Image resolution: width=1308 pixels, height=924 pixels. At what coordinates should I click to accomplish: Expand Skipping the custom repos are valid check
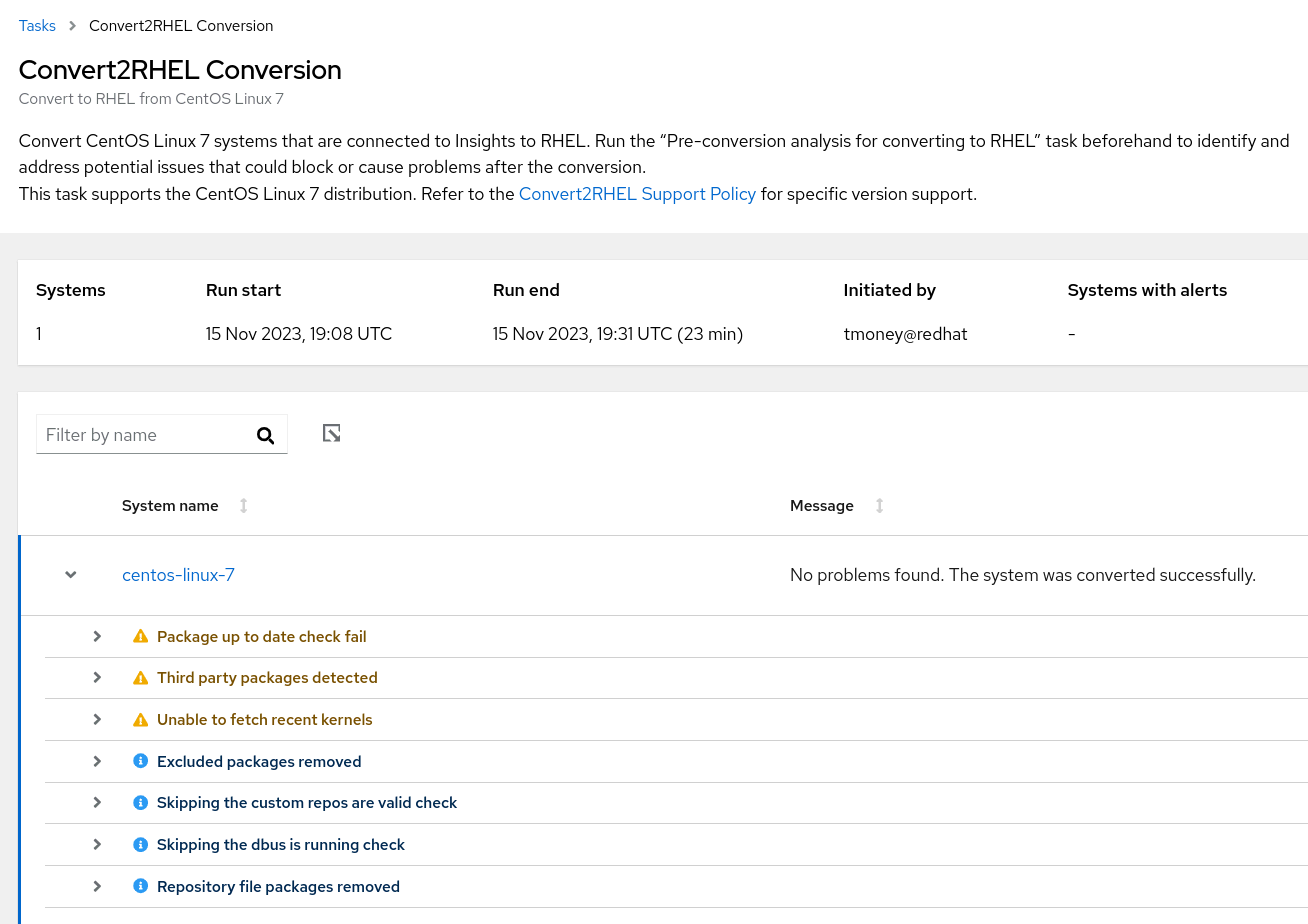97,803
